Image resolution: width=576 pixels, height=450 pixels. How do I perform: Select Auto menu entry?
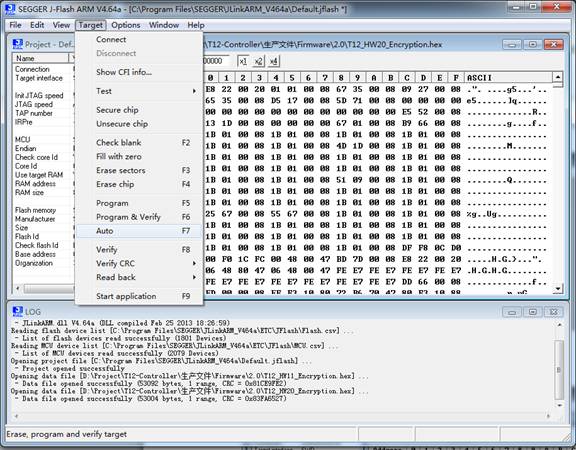(x=139, y=231)
